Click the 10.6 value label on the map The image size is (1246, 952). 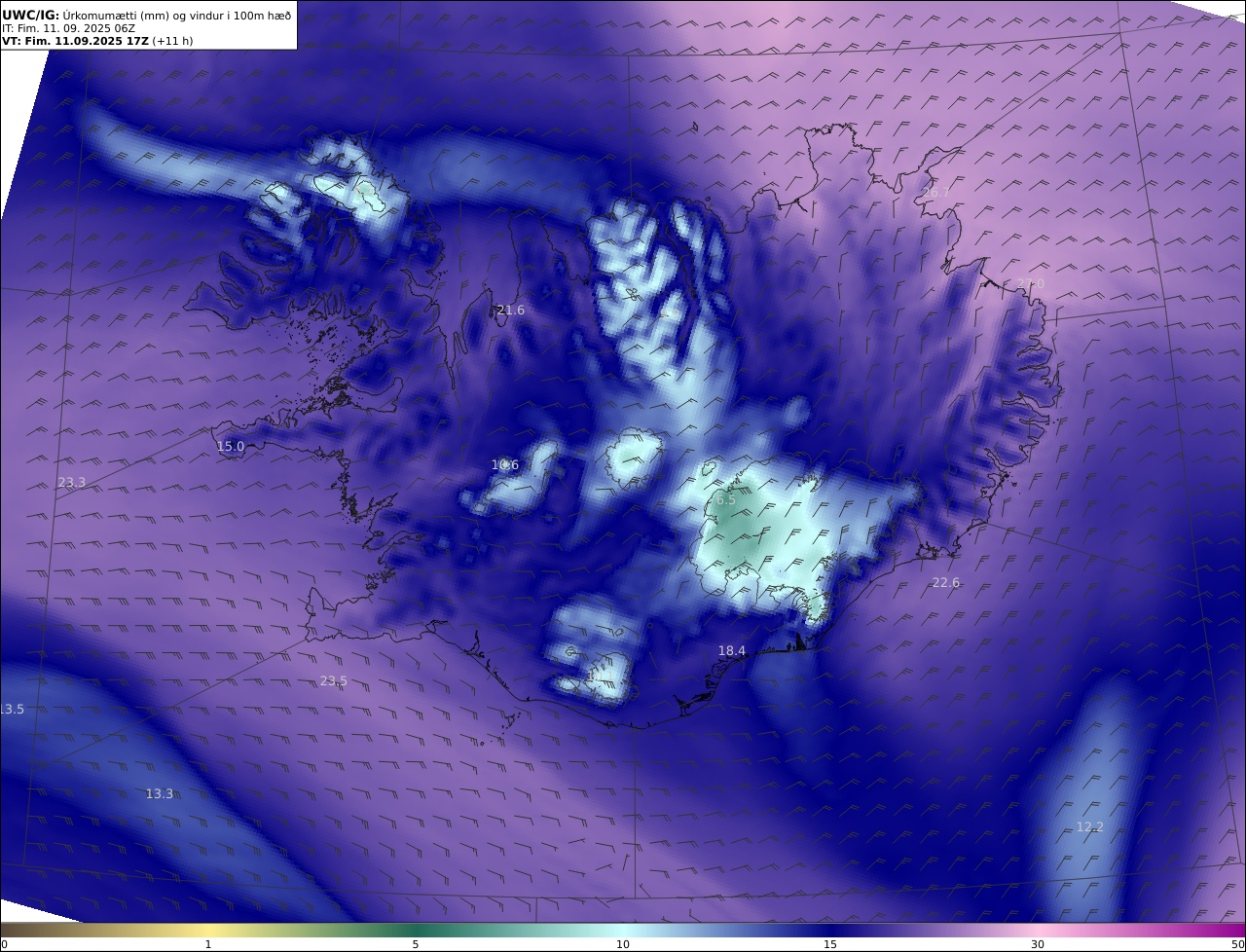point(505,465)
